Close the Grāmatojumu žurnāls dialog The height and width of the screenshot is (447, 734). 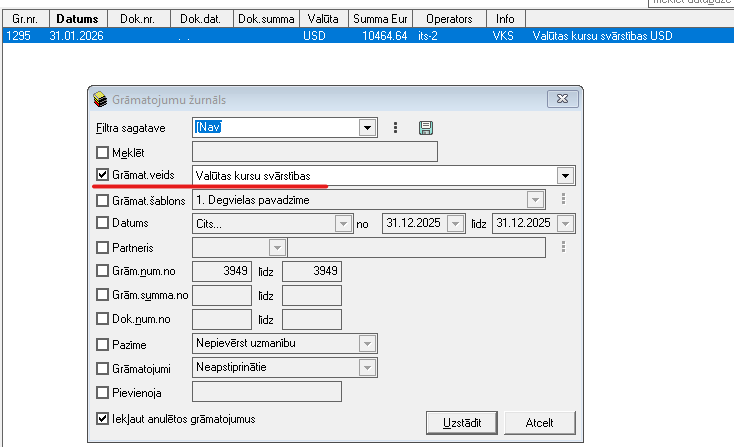click(x=567, y=99)
